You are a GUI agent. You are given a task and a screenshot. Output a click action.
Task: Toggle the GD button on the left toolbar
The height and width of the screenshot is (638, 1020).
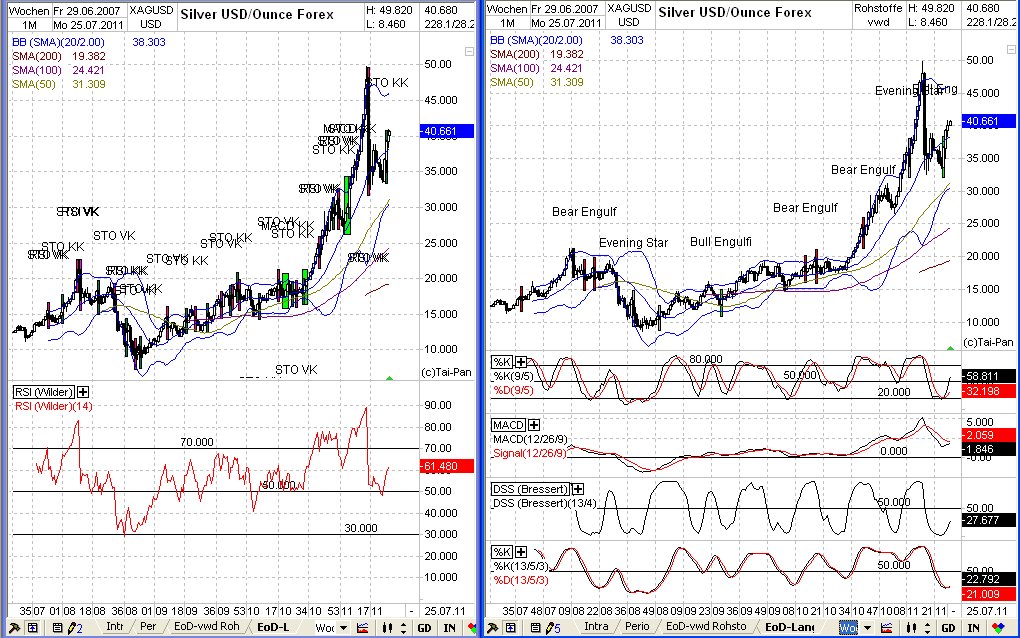pos(424,629)
